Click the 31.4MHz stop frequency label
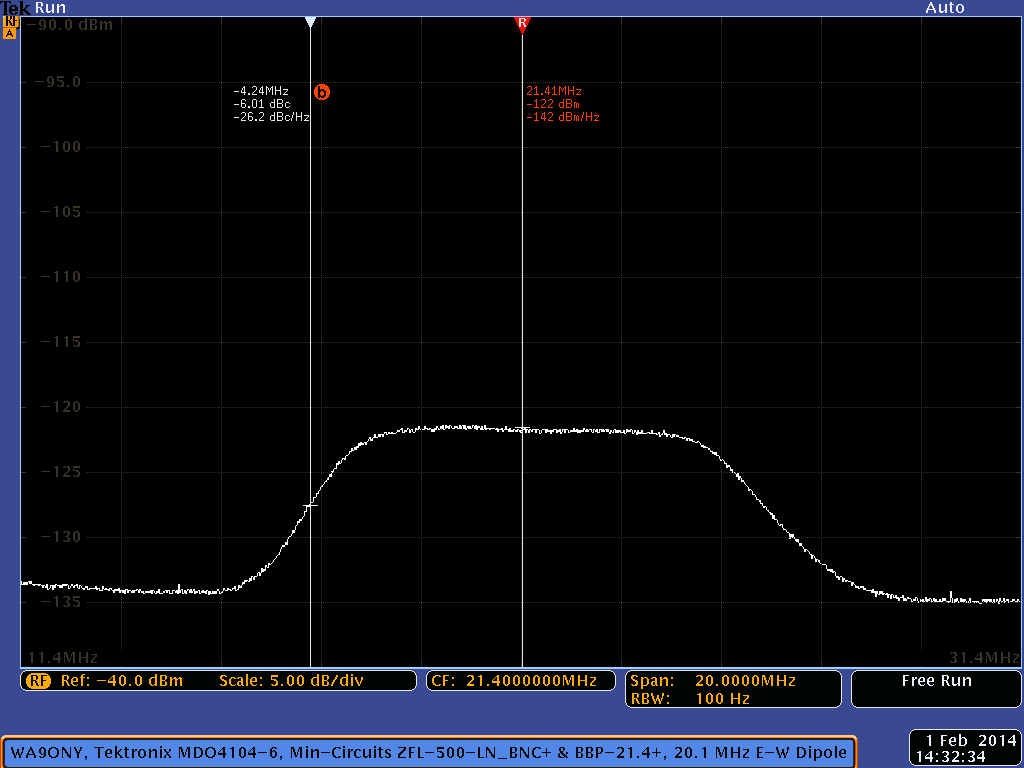The width and height of the screenshot is (1024, 768). (984, 657)
